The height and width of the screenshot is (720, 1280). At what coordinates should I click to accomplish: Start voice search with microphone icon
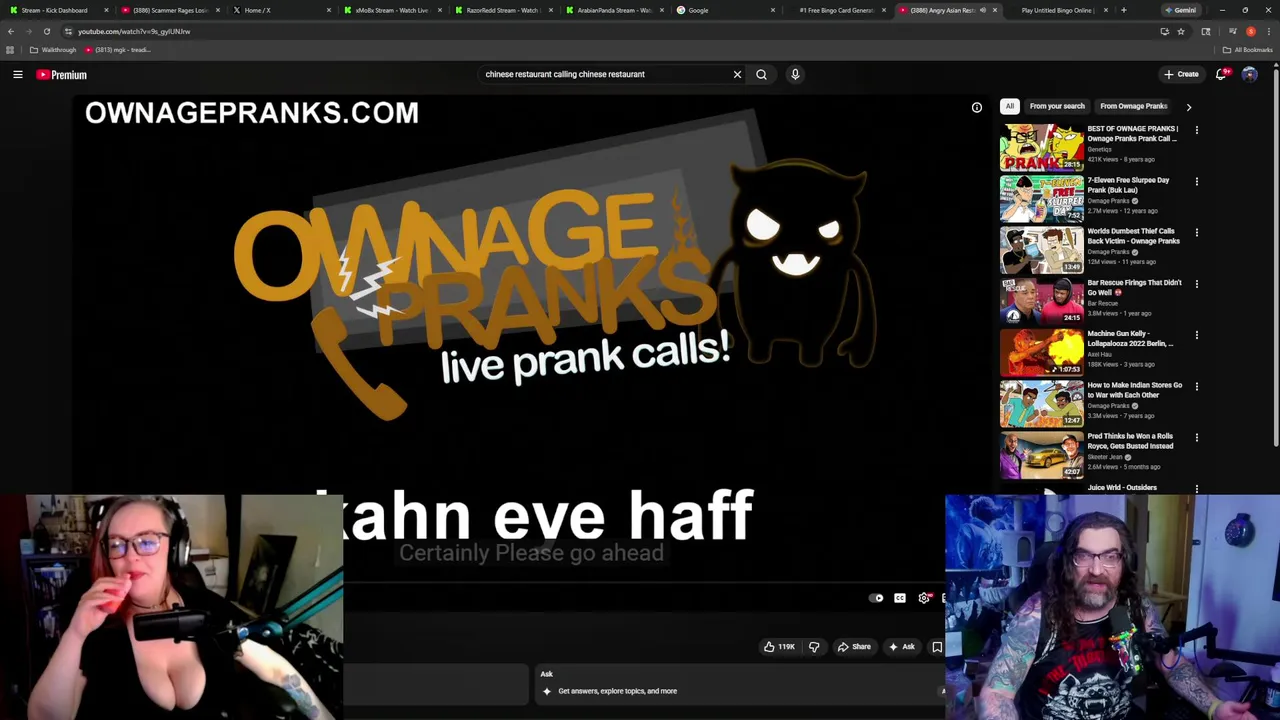coord(795,74)
